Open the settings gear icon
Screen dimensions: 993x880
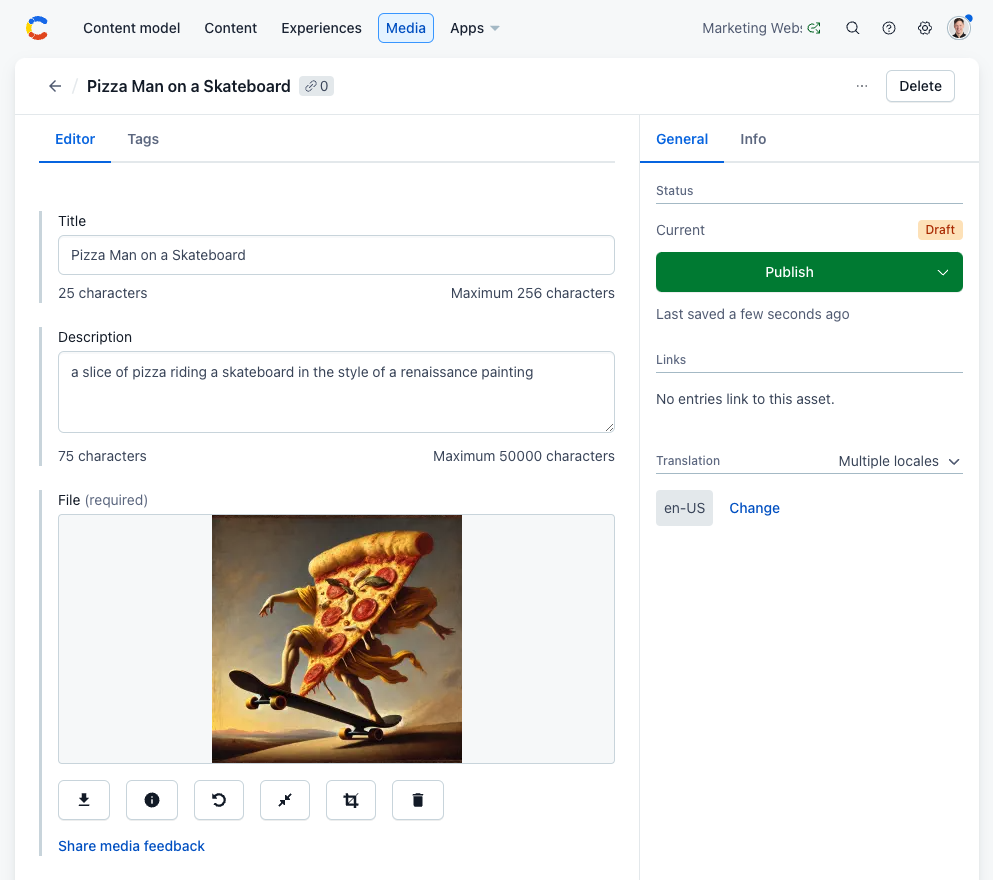click(x=925, y=28)
